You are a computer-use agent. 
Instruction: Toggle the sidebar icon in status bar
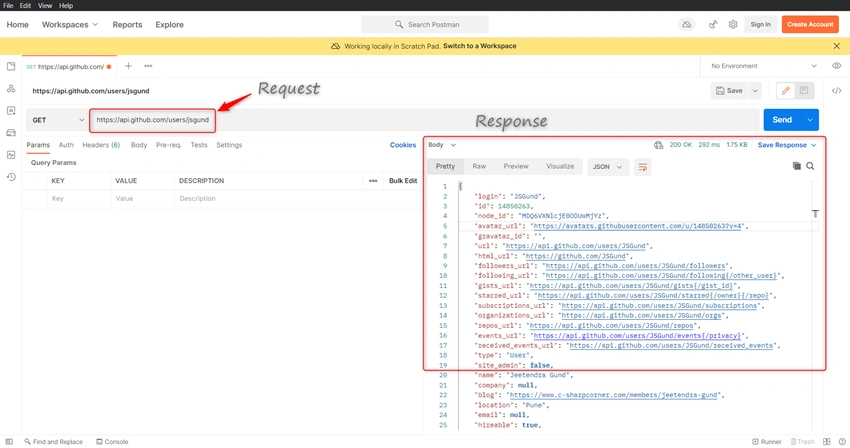click(x=9, y=441)
